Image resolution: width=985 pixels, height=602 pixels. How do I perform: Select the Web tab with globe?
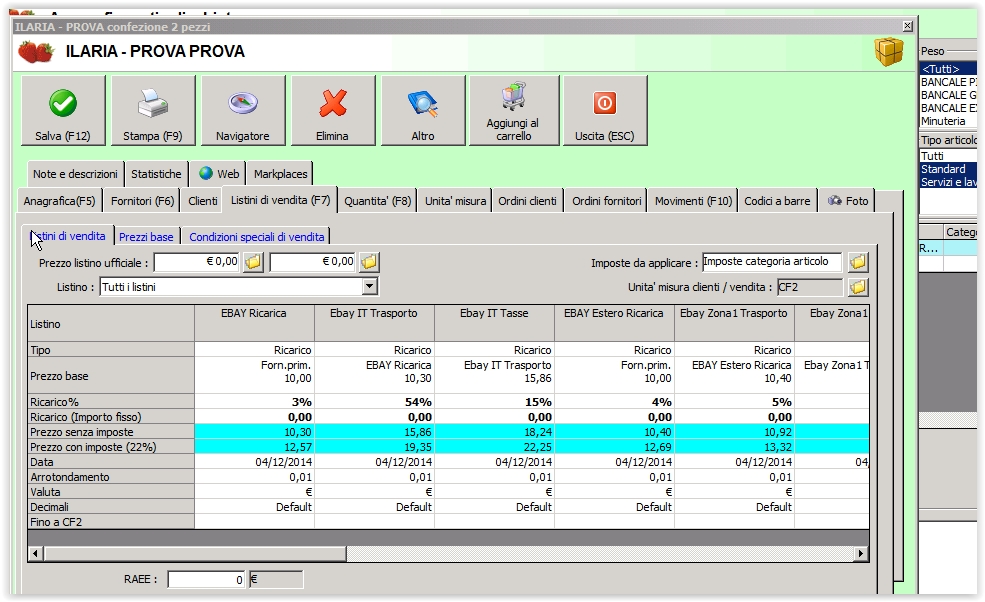(x=219, y=173)
